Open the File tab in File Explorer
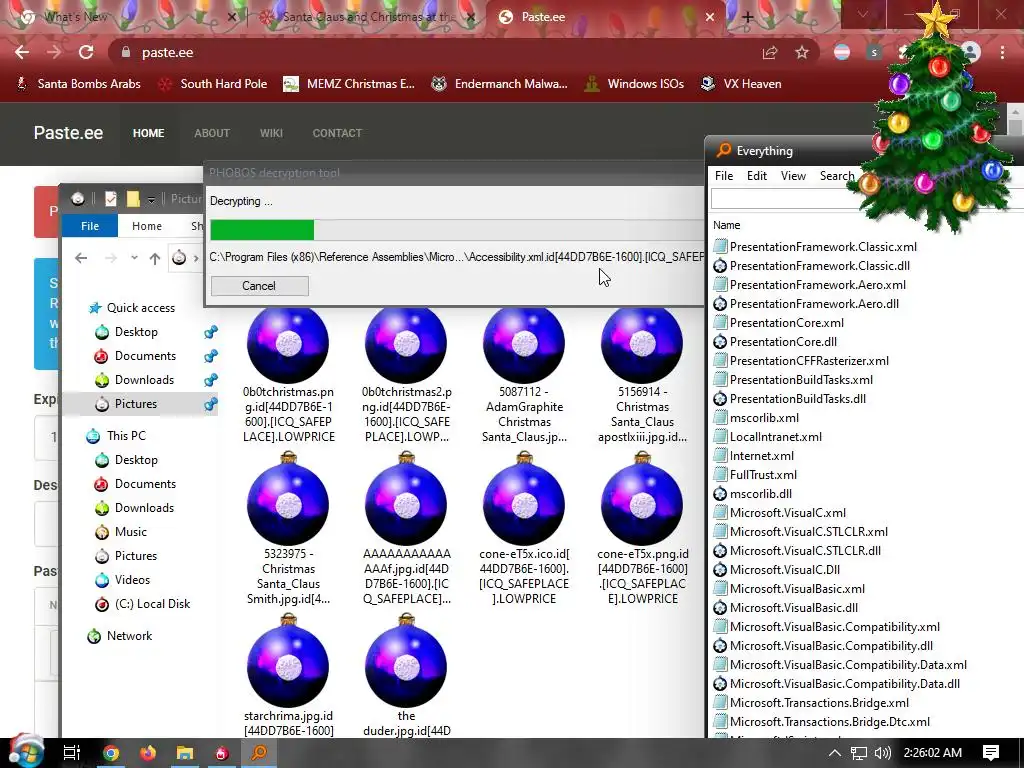This screenshot has height=768, width=1024. tap(90, 226)
